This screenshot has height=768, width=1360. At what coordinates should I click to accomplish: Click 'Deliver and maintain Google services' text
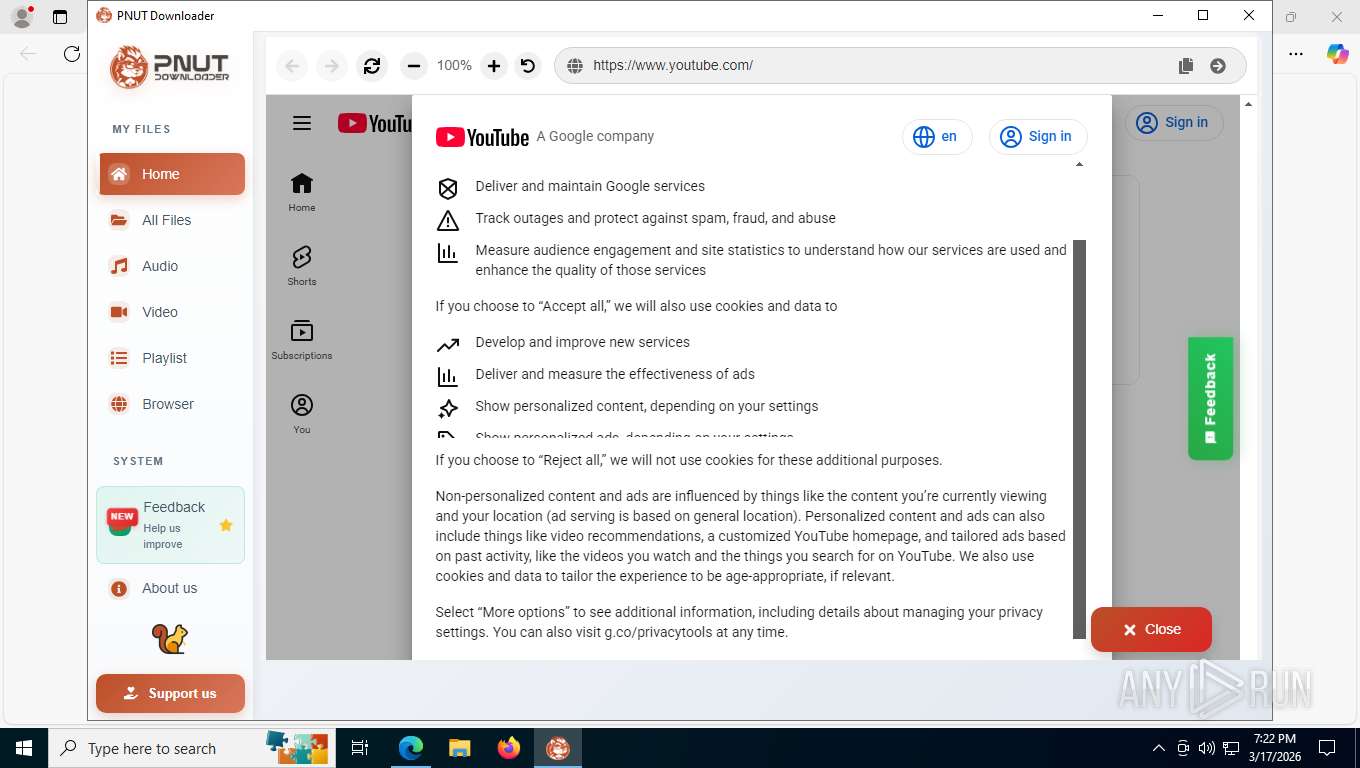pyautogui.click(x=590, y=186)
